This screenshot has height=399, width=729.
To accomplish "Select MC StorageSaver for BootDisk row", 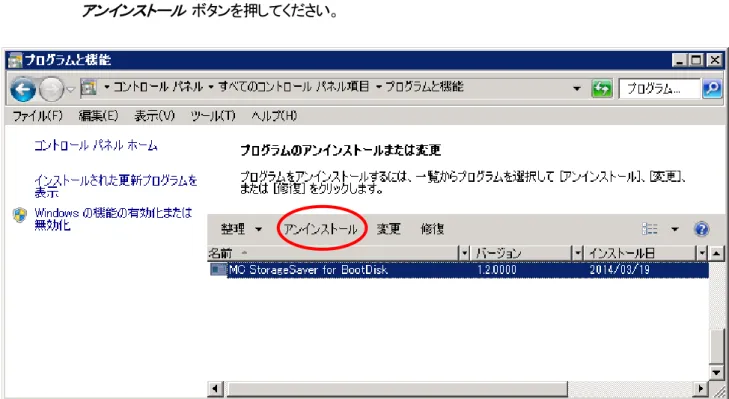I will (x=458, y=270).
